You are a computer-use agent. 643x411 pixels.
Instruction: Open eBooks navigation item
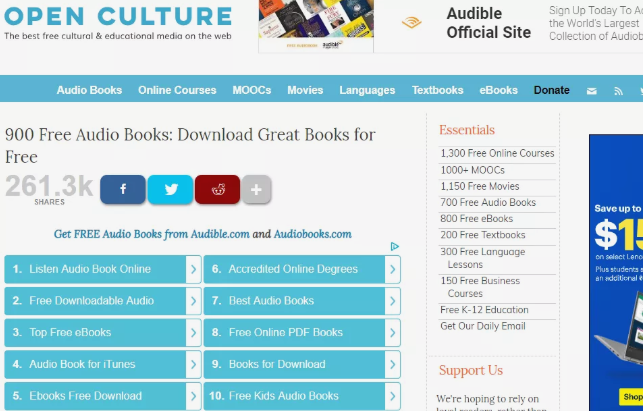499,90
